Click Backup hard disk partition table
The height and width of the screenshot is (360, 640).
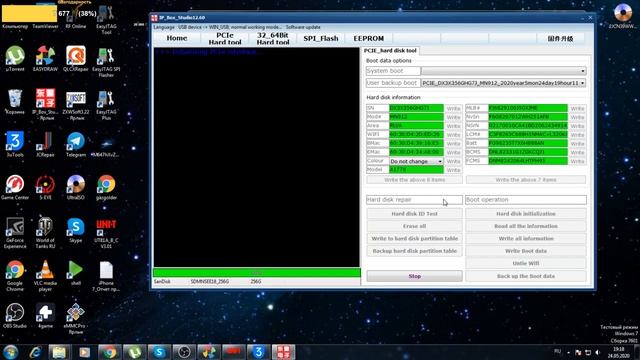pos(414,251)
